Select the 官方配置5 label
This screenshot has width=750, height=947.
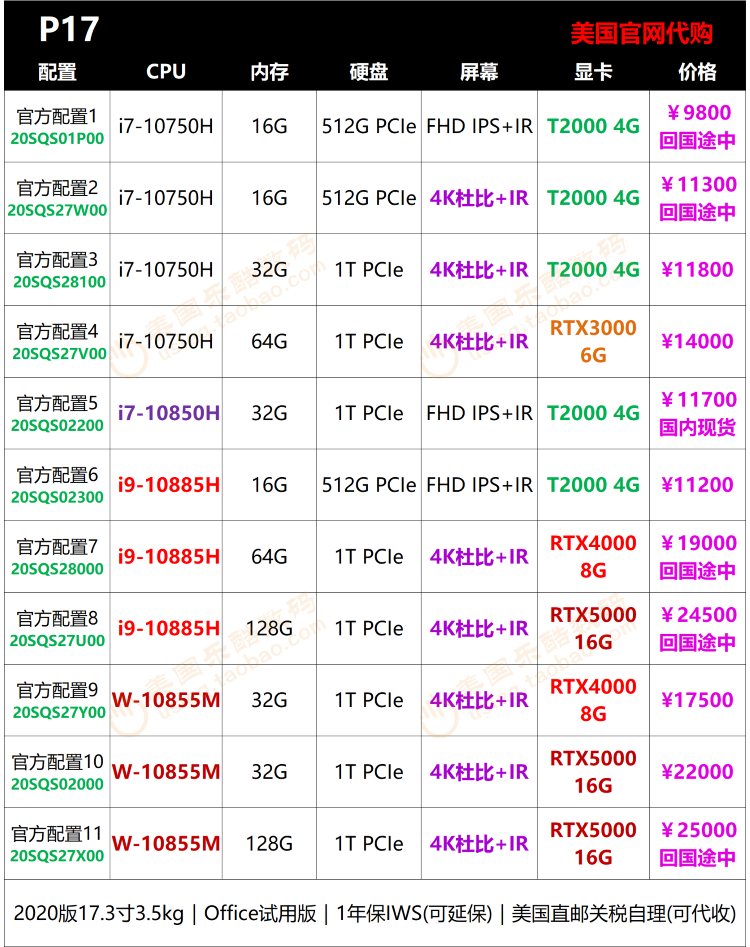57,403
